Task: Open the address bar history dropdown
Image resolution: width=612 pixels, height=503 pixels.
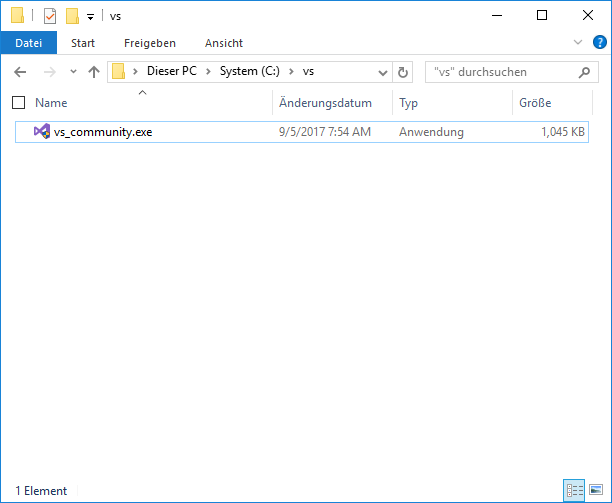Action: [x=382, y=72]
